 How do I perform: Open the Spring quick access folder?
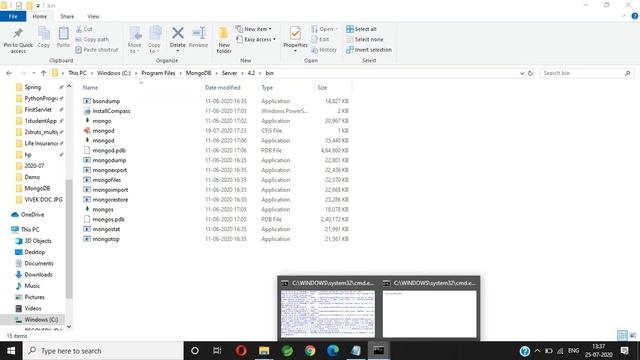(32, 87)
